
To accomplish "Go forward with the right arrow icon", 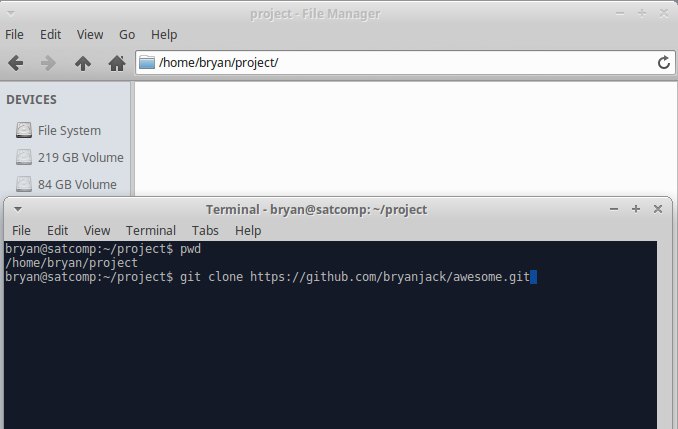I will point(48,63).
